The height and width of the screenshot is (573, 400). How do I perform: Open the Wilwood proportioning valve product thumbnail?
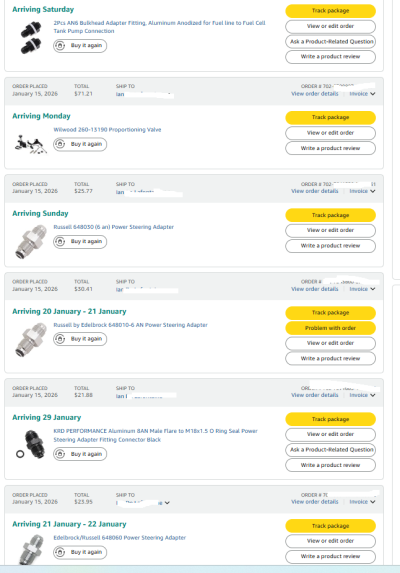[31, 144]
